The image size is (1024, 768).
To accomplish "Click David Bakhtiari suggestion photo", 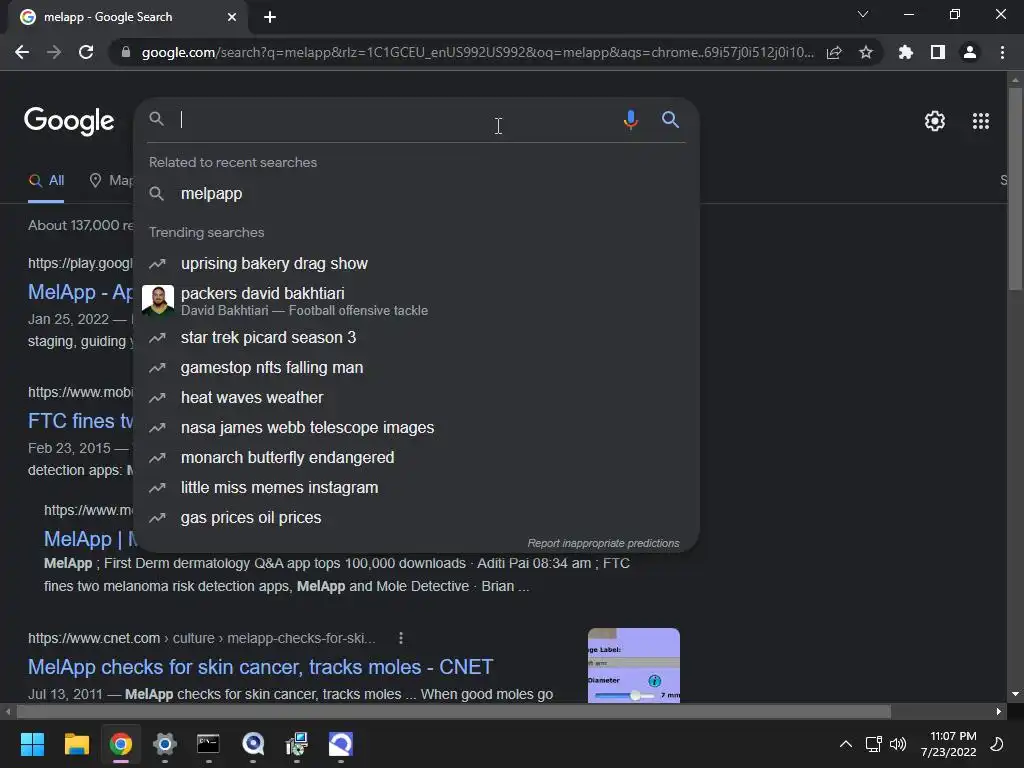I will point(158,300).
